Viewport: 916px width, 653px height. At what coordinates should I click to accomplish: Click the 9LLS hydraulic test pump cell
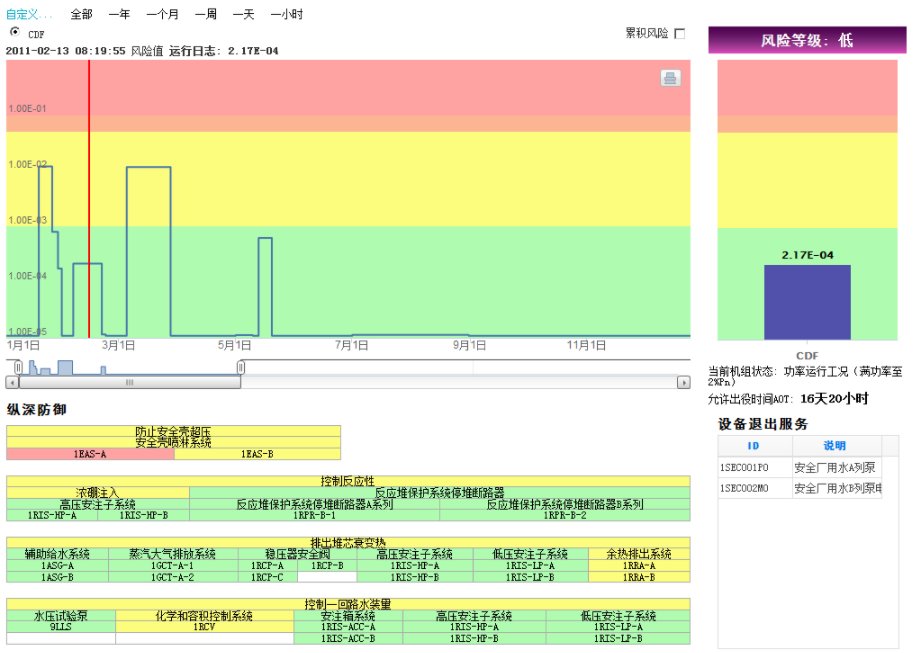coord(58,628)
